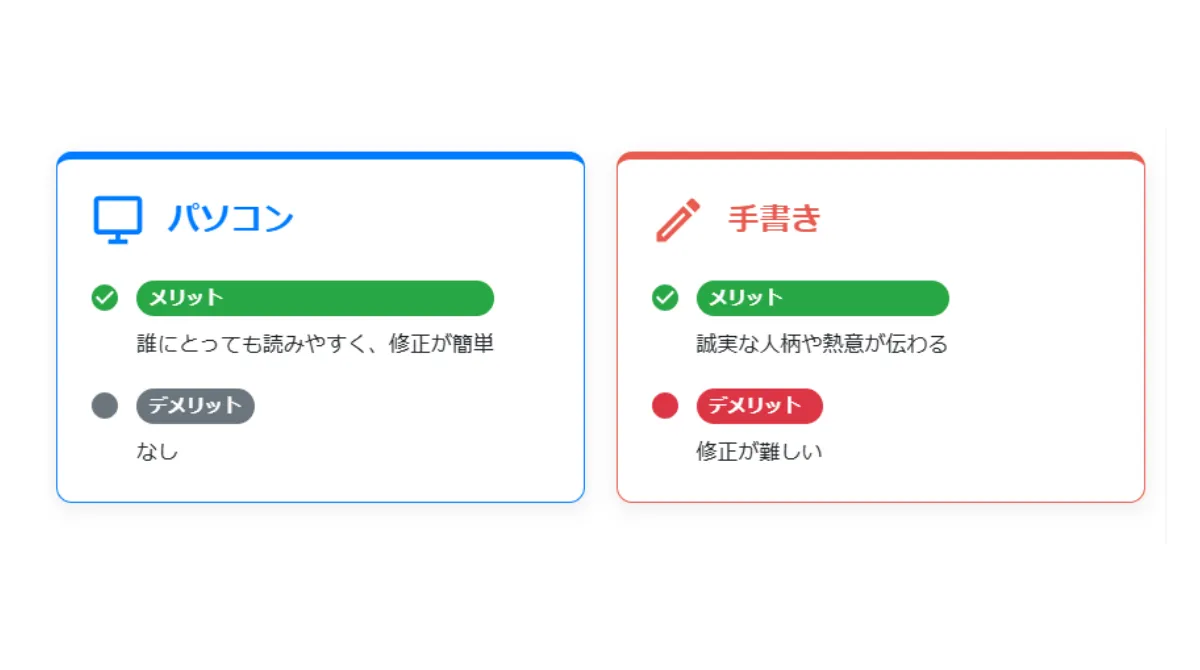This screenshot has width=1200, height=670.
Task: Click the green checkmark in 手書き card
Action: (x=665, y=298)
